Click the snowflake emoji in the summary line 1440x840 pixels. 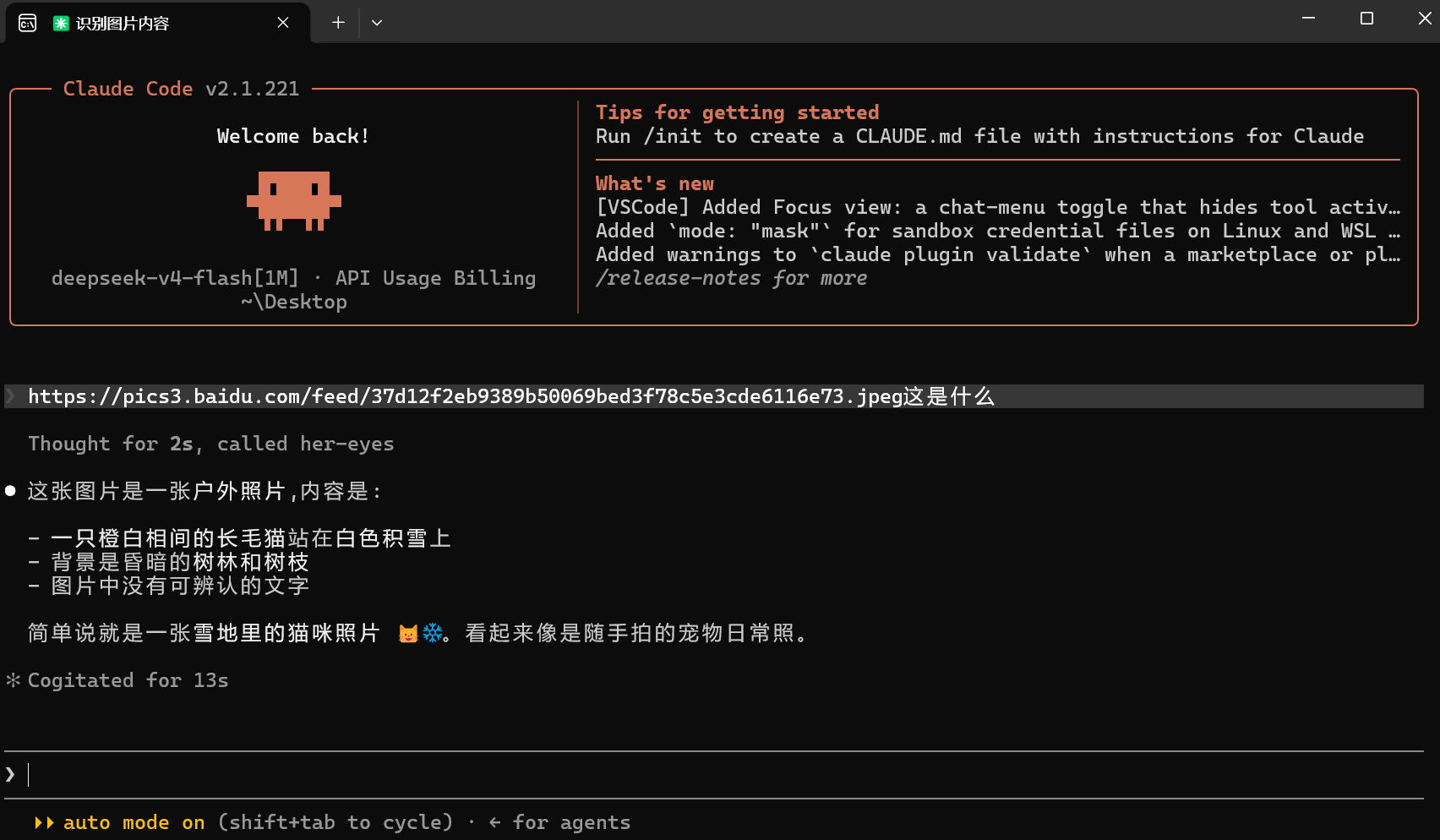pos(432,634)
